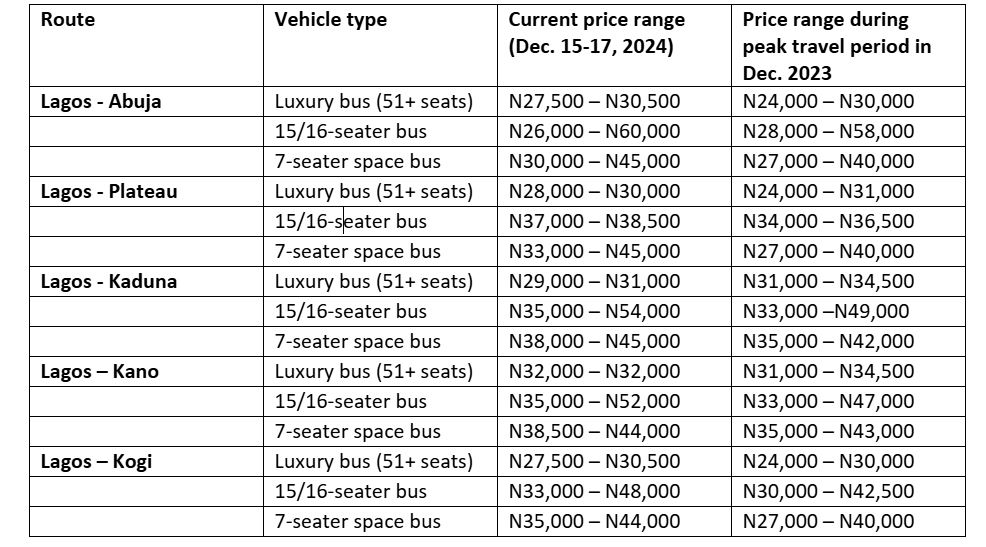Select the N35,000 – N44,000 price cell
Screen dimensions: 986x547
point(594,521)
